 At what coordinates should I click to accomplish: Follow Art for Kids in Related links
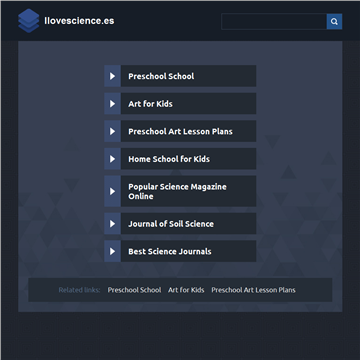(x=186, y=290)
